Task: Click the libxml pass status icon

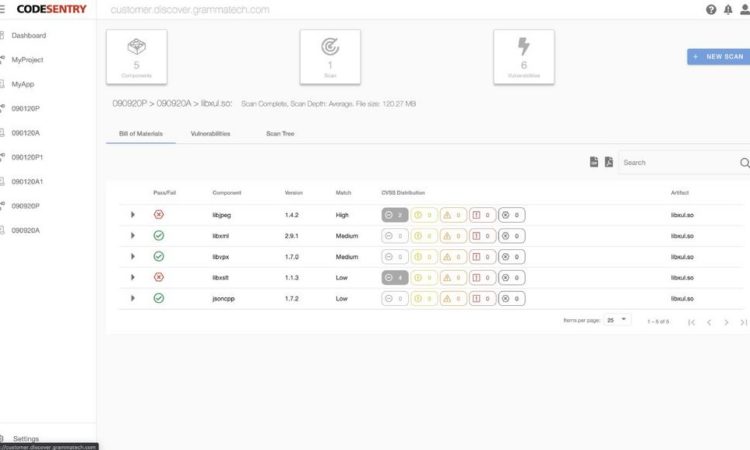Action: pos(159,235)
